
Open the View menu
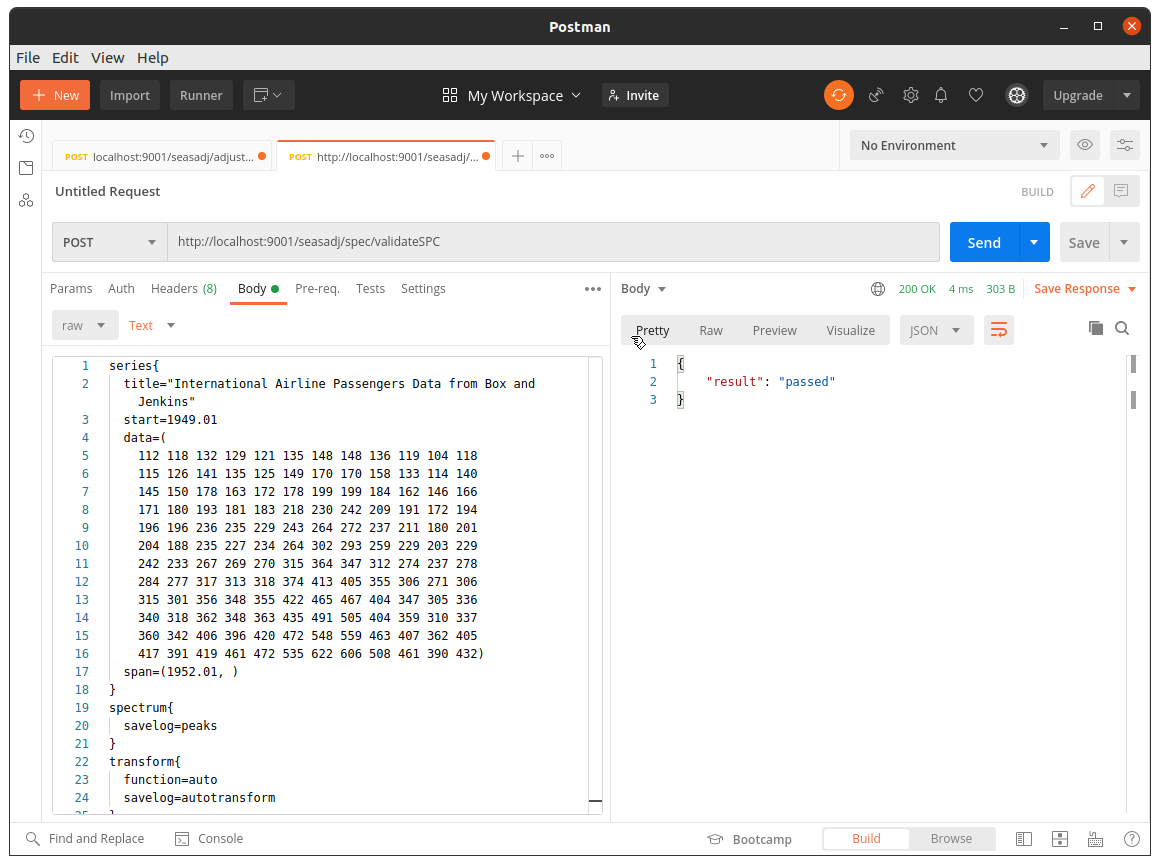click(x=107, y=58)
